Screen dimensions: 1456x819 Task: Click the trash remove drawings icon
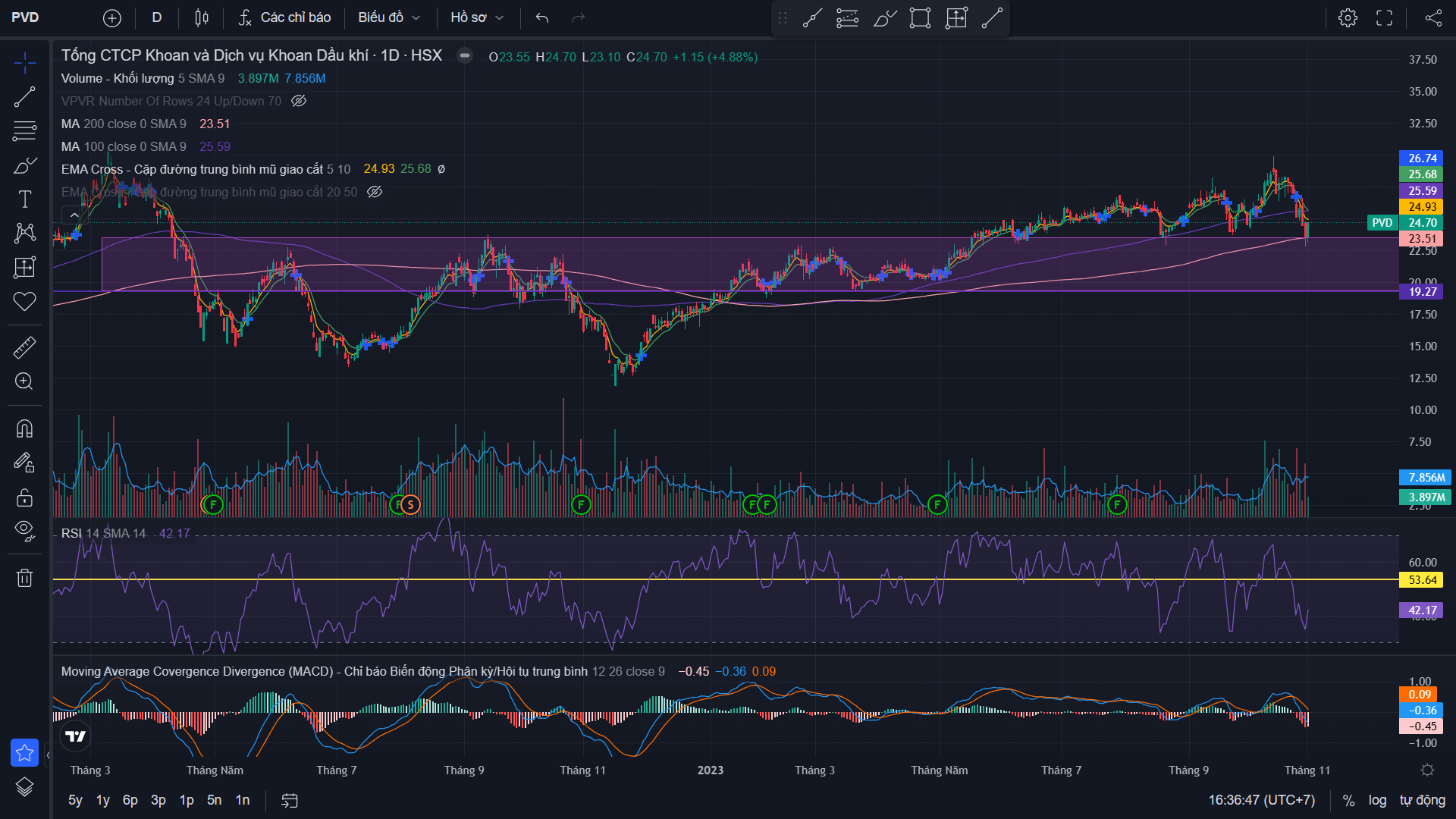tap(24, 579)
